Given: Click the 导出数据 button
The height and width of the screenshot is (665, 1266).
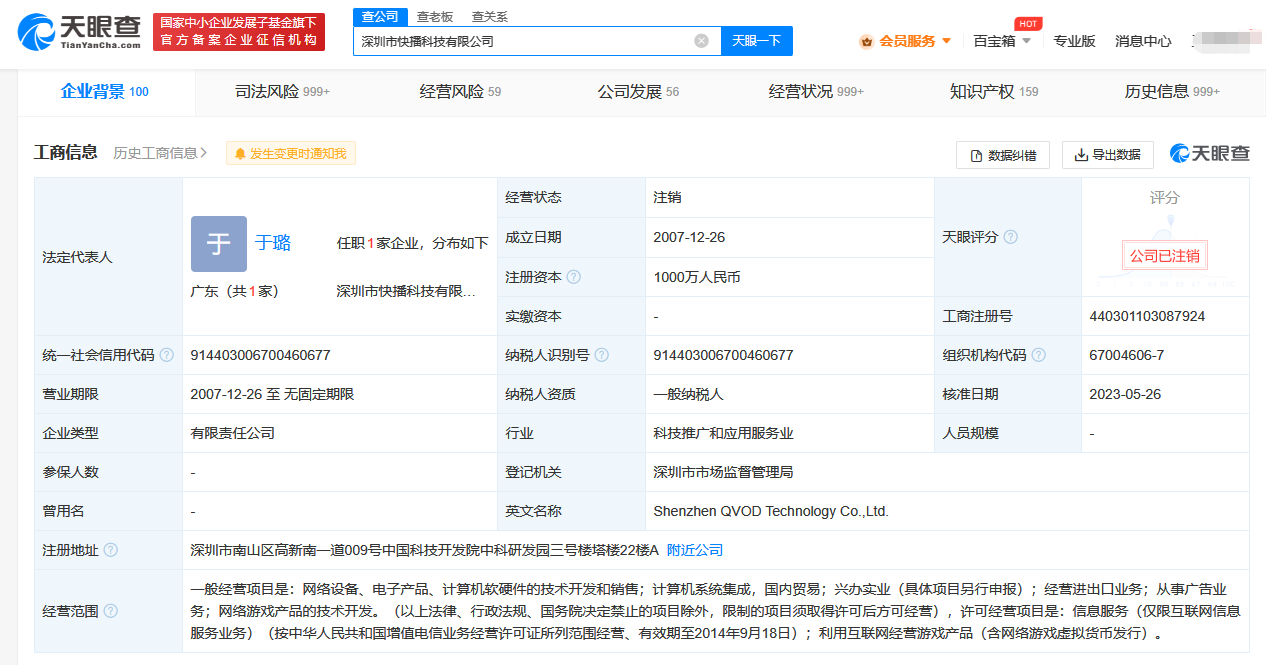Looking at the screenshot, I should [x=1107, y=155].
